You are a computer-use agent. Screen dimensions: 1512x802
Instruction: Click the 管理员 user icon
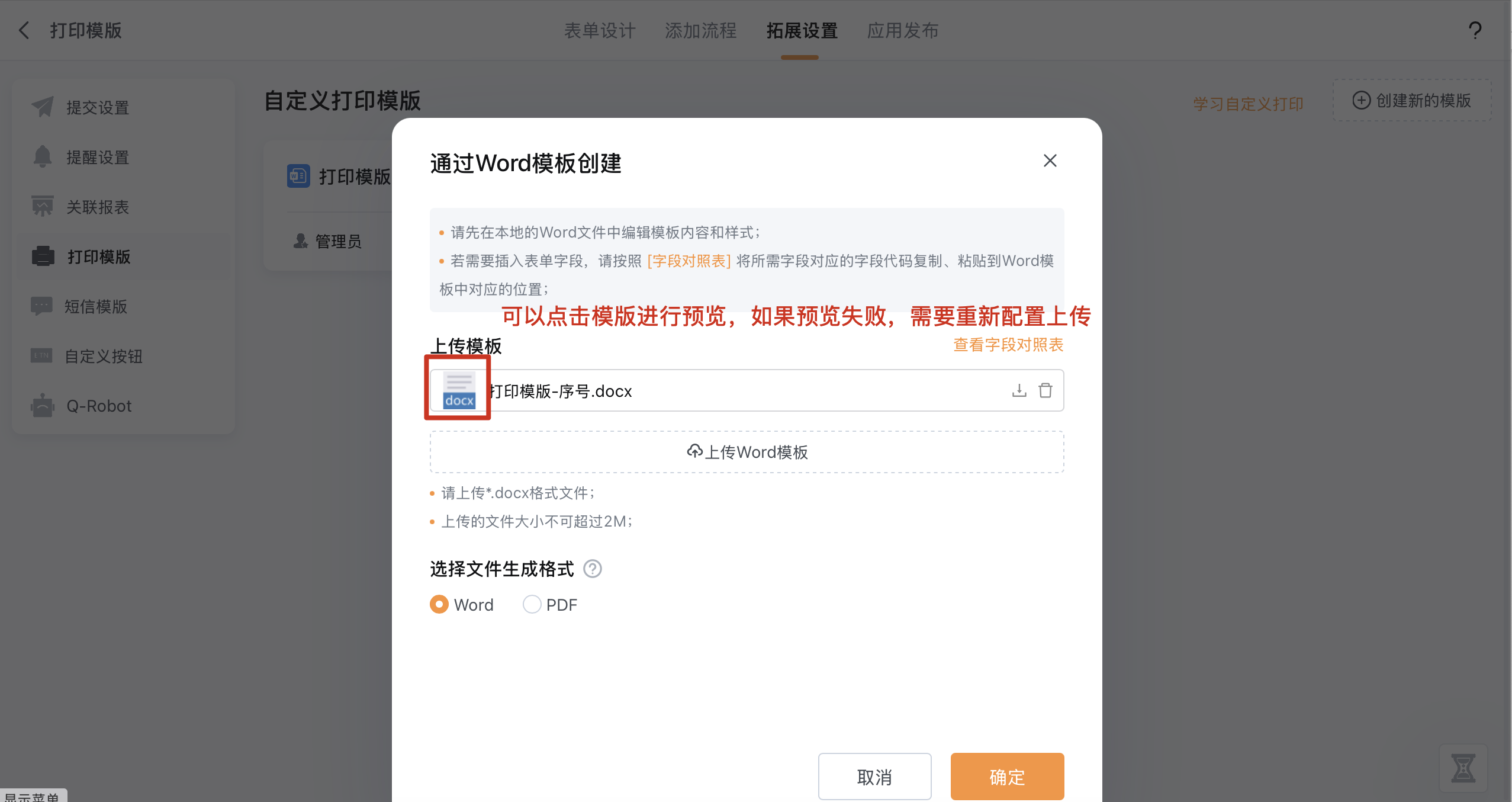[301, 240]
